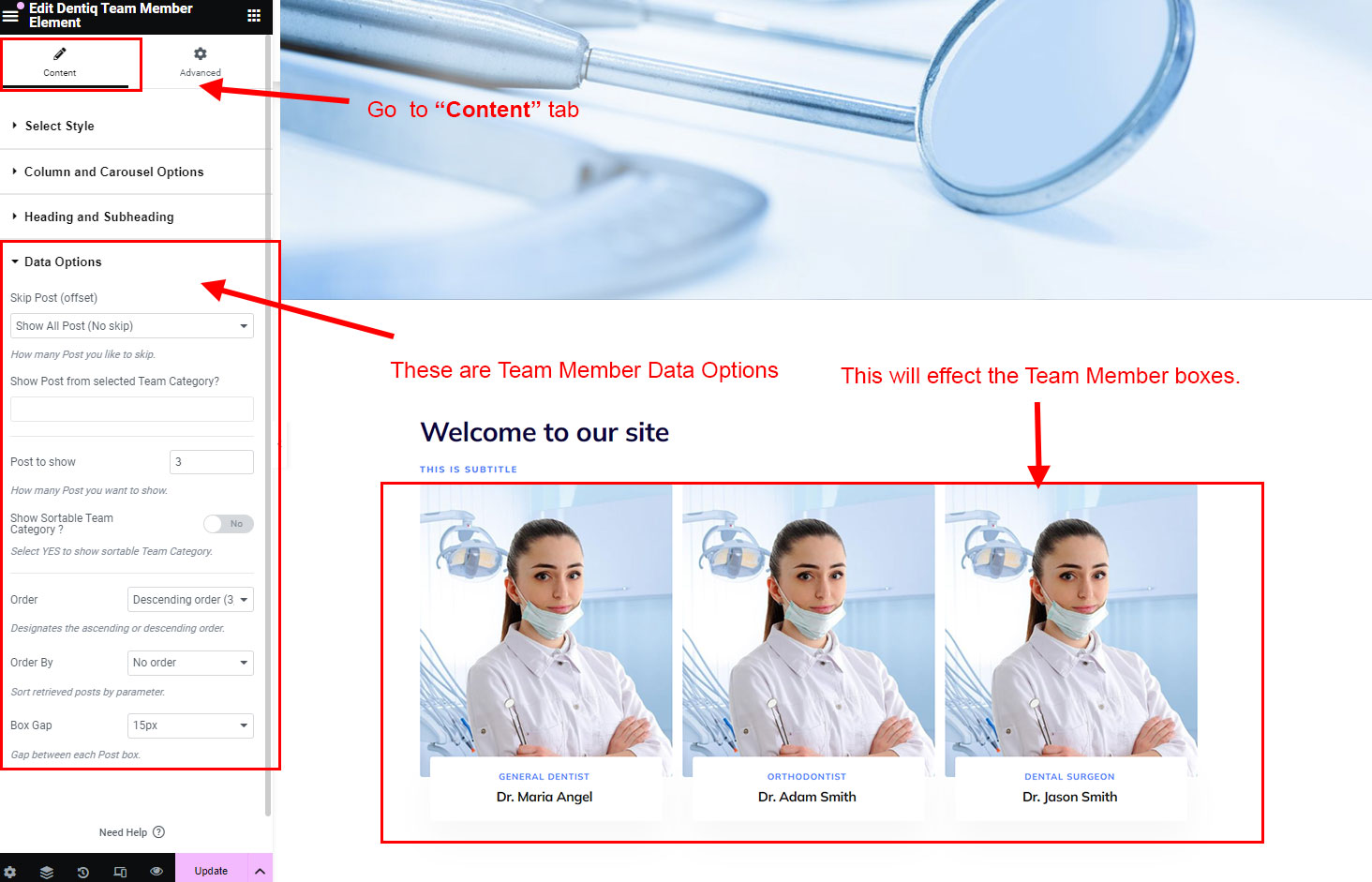Screen dimensions: 1372x882
Task: Expand Column and Carousel Options section
Action: [x=113, y=172]
